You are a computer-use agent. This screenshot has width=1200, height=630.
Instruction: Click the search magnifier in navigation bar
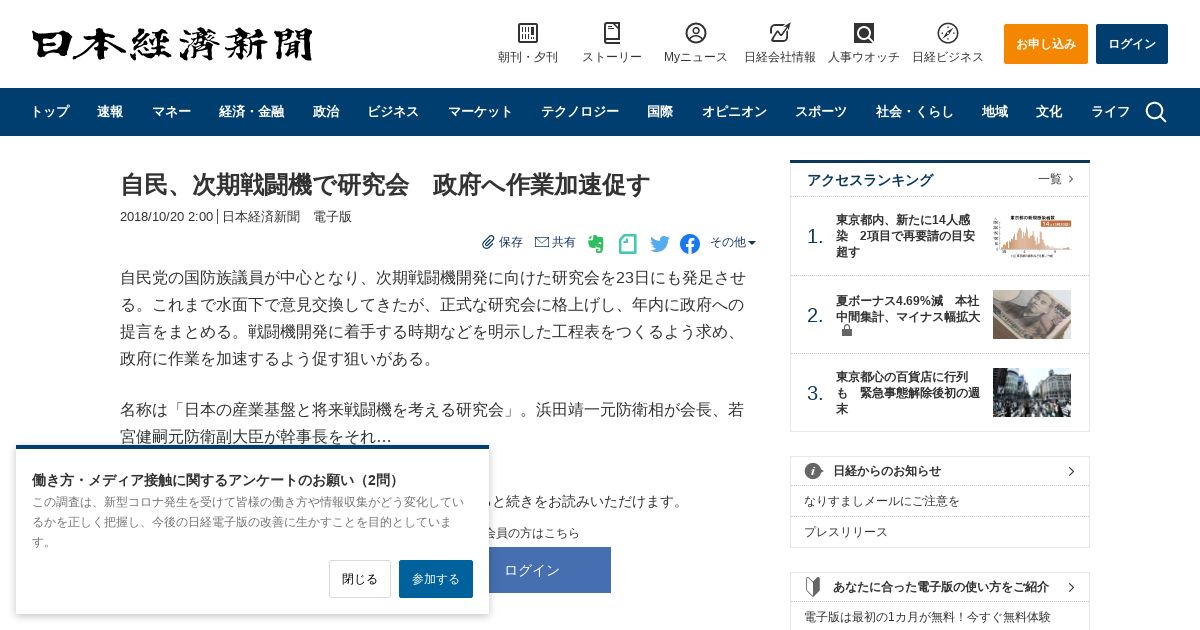(x=1156, y=112)
